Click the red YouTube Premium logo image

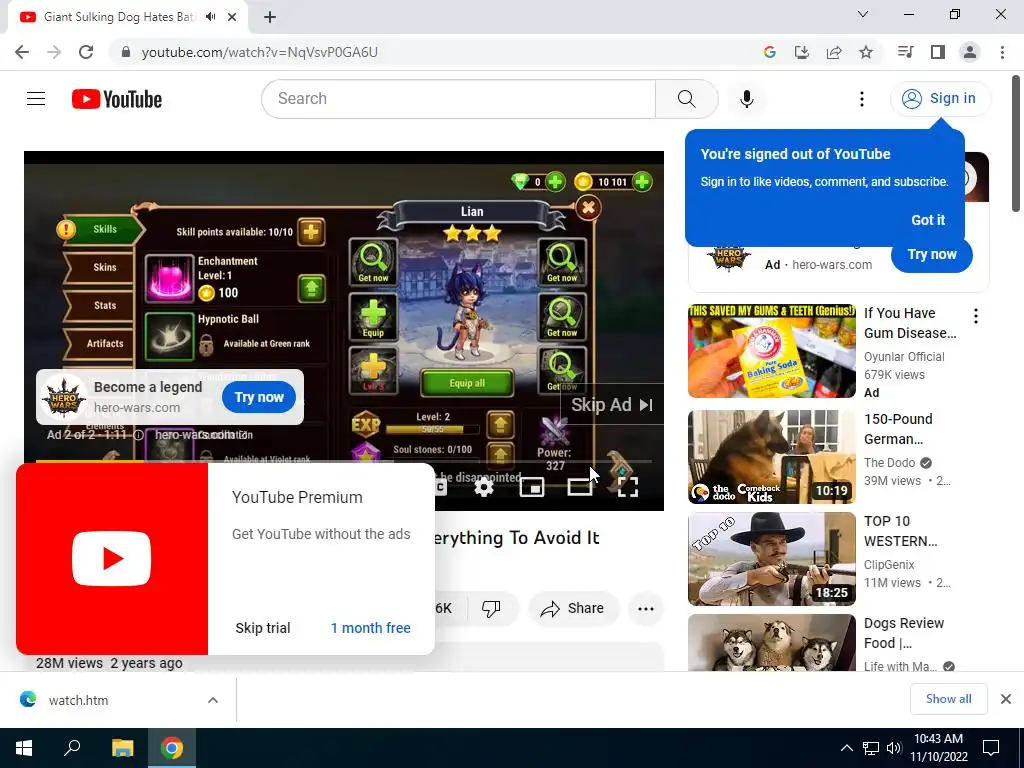(112, 559)
